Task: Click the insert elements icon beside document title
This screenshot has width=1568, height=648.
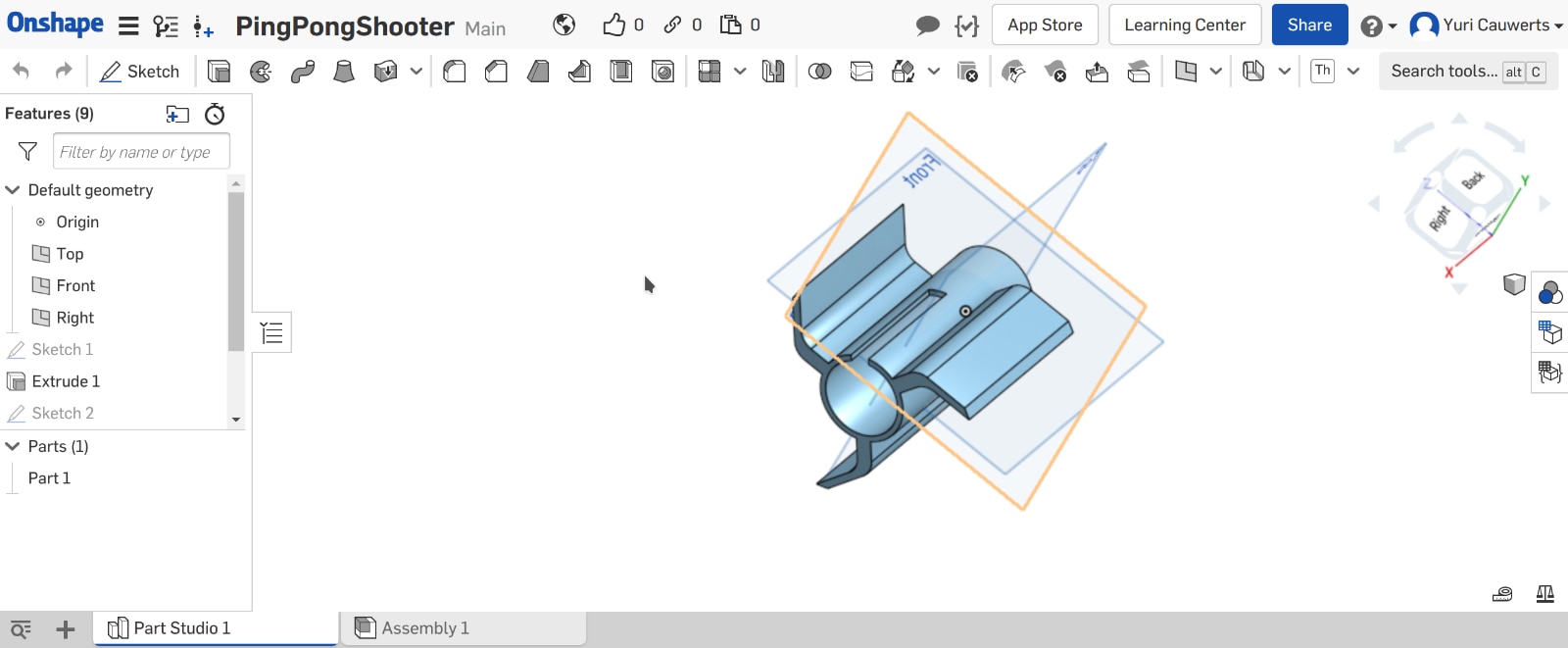Action: click(203, 26)
